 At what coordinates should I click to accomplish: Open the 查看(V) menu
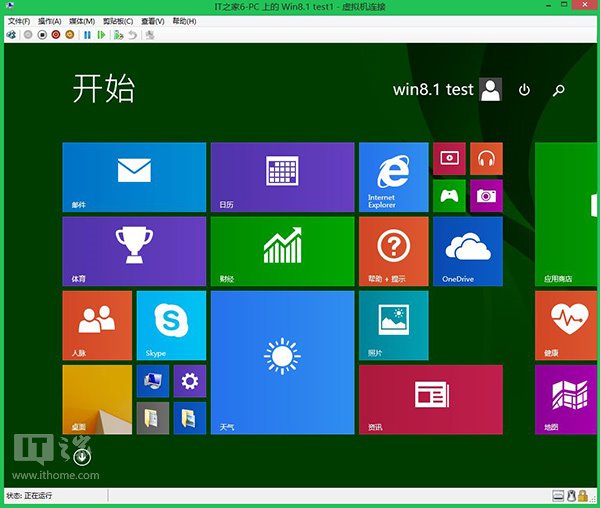point(153,21)
